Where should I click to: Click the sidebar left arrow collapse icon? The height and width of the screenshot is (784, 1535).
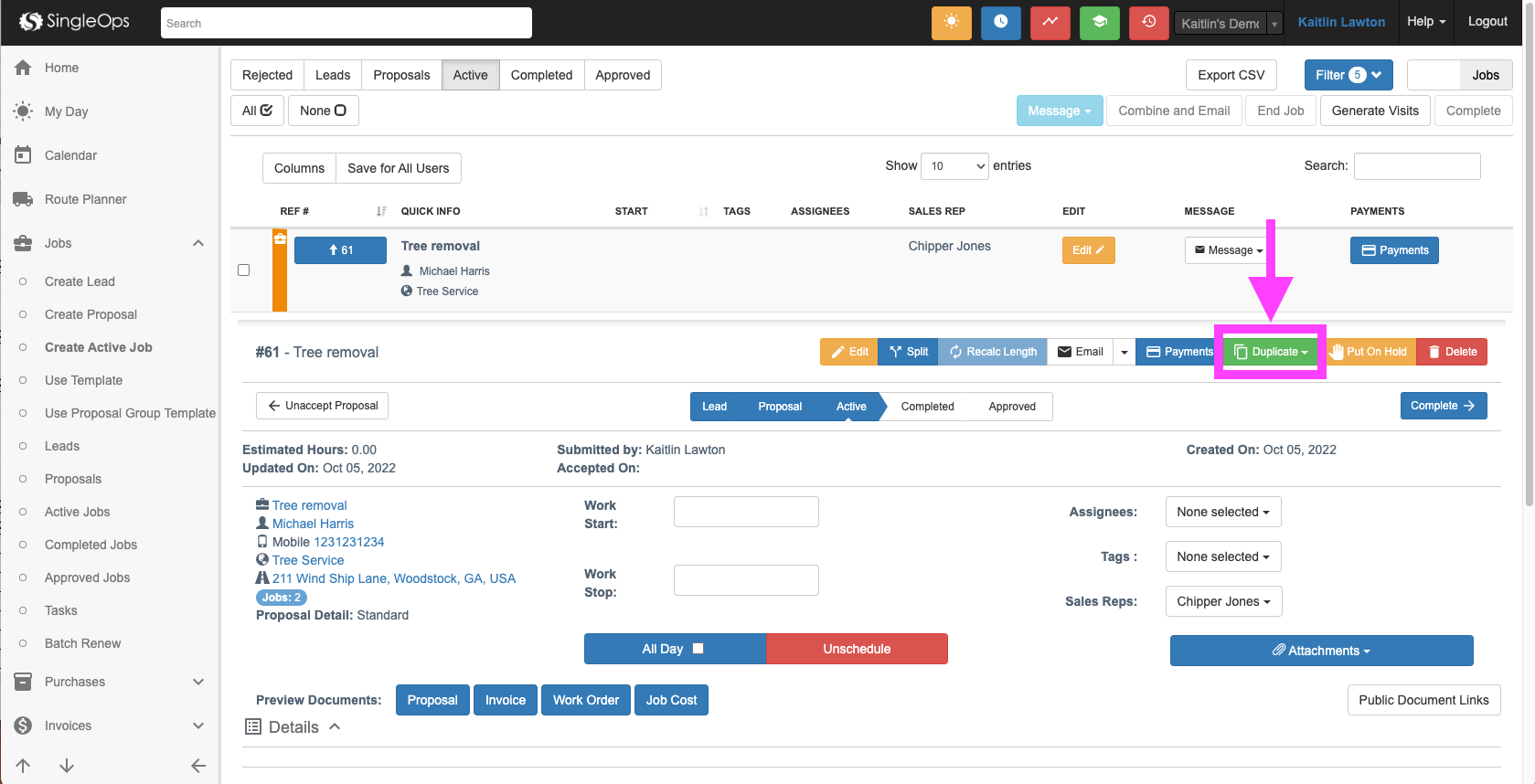(x=198, y=766)
